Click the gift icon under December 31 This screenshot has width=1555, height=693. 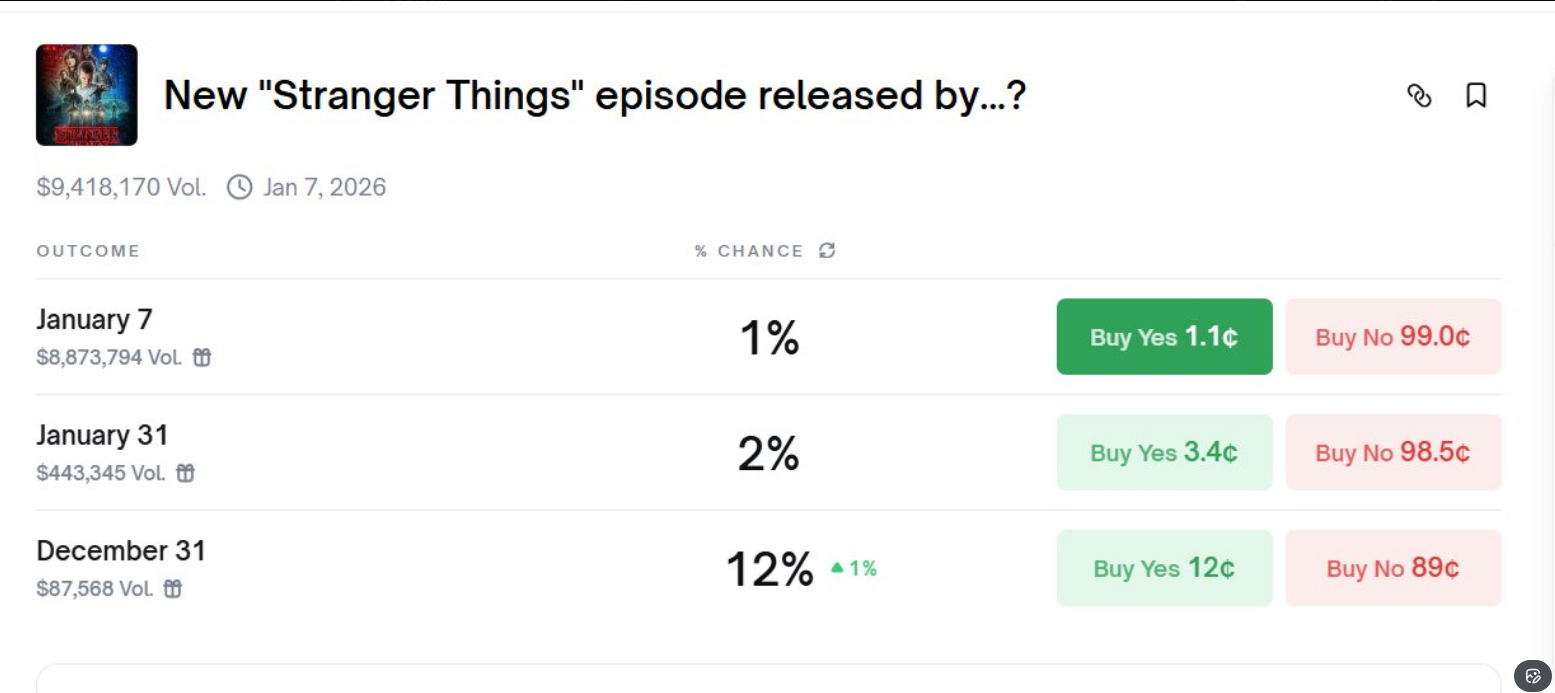coord(173,589)
